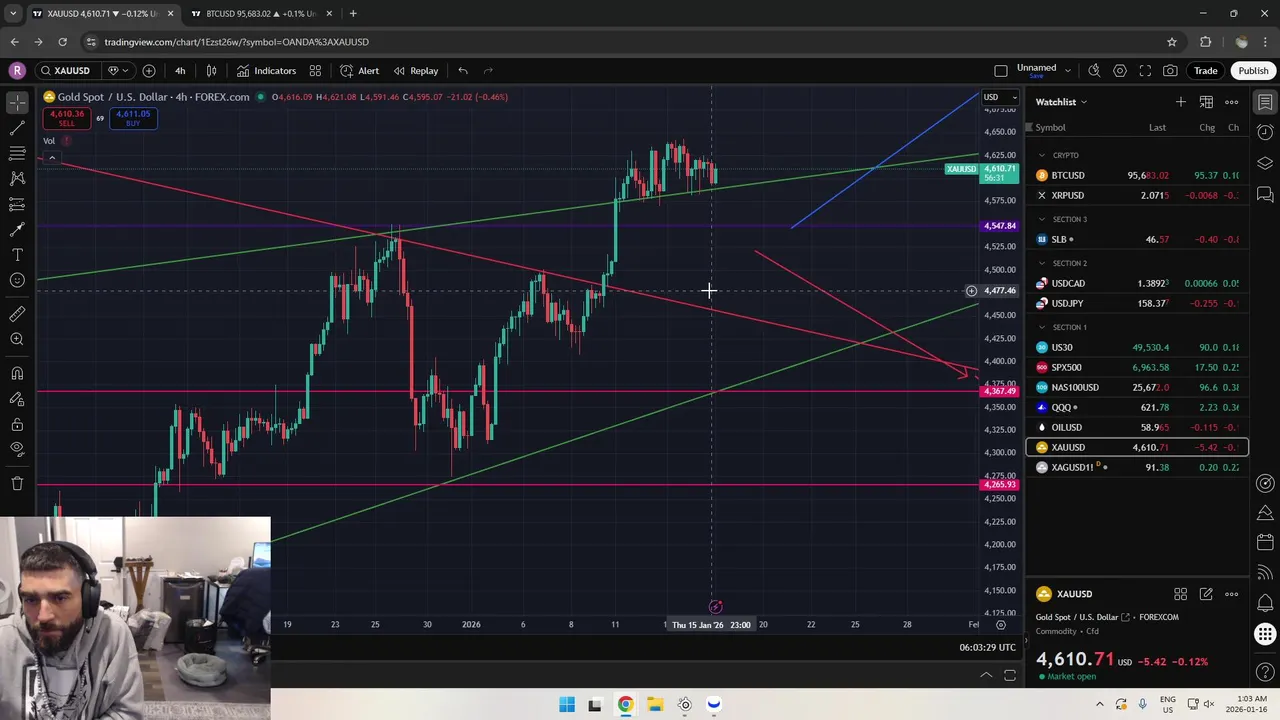Select the crosshair cursor tool
This screenshot has width=1280, height=720.
(x=17, y=103)
